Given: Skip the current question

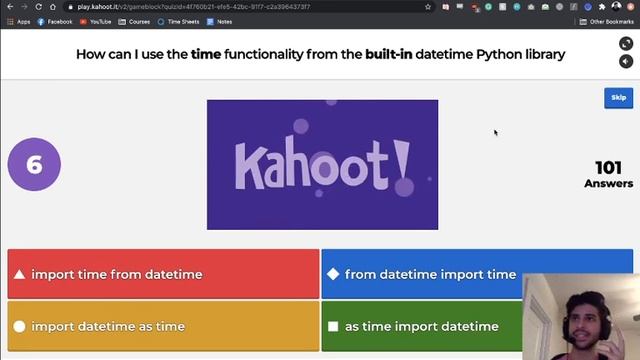Looking at the screenshot, I should click(618, 98).
